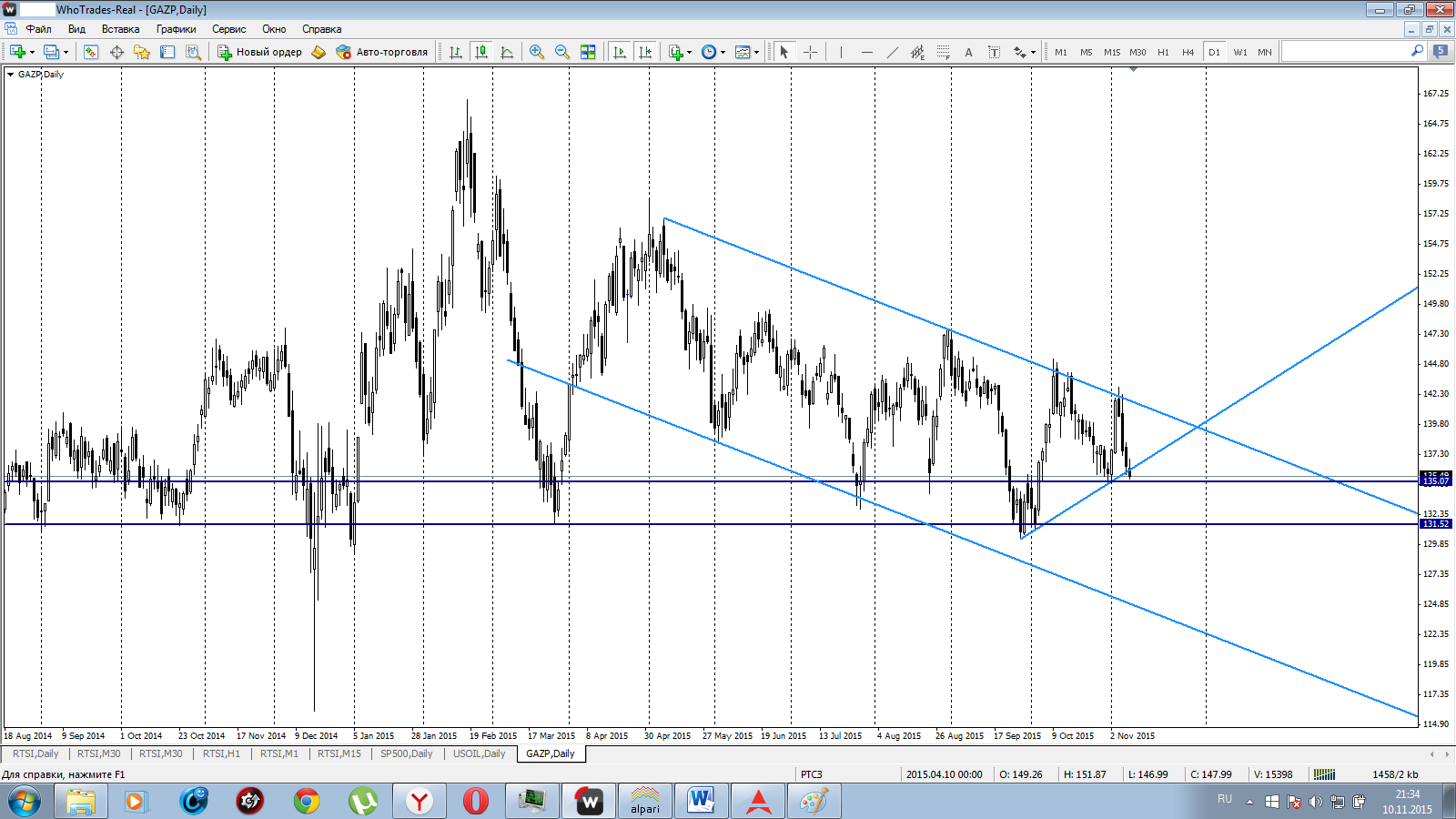The width and height of the screenshot is (1456, 819).
Task: Open the Файл menu
Action: coord(38,29)
